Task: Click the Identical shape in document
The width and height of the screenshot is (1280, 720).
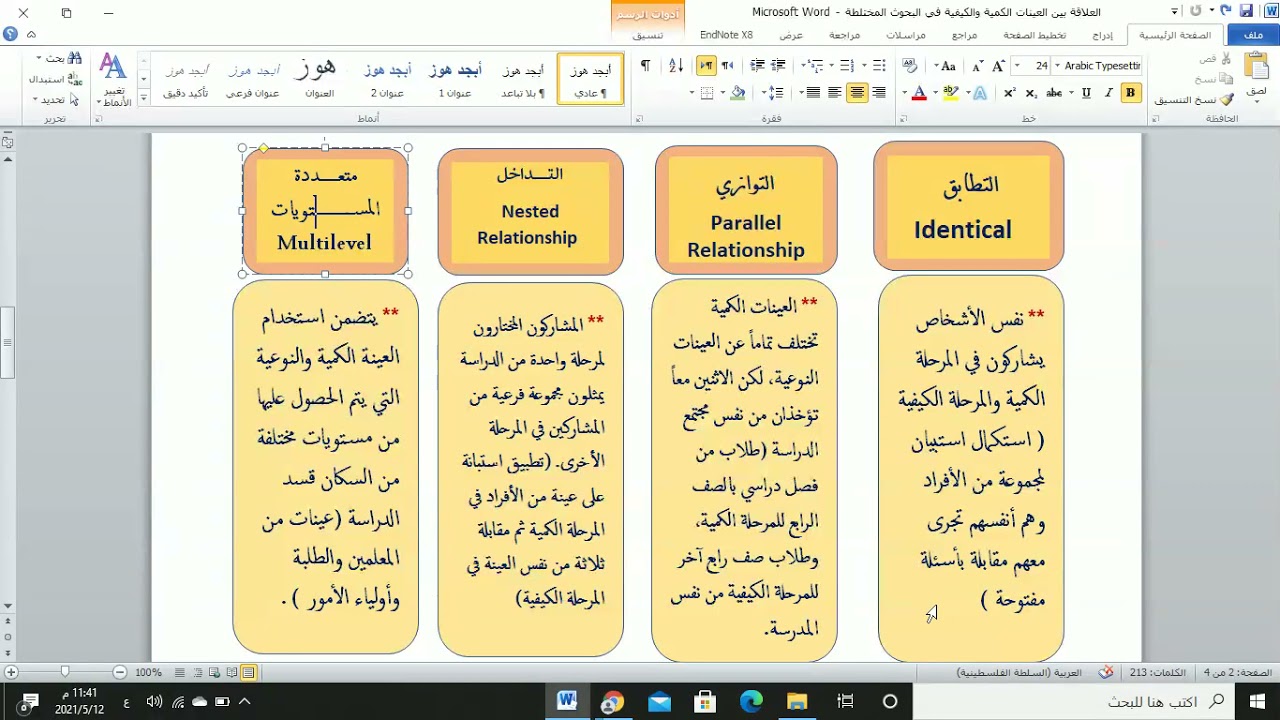Action: 968,206
